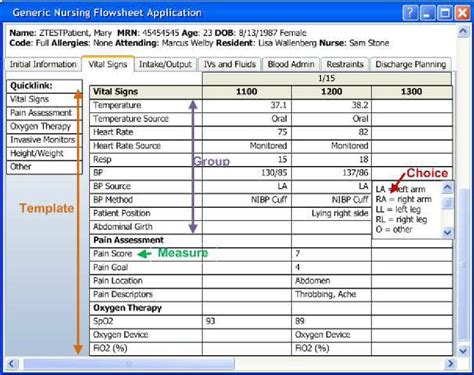Image resolution: width=474 pixels, height=375 pixels.
Task: Click 'Lying right side' patient position cell
Action: coord(331,213)
